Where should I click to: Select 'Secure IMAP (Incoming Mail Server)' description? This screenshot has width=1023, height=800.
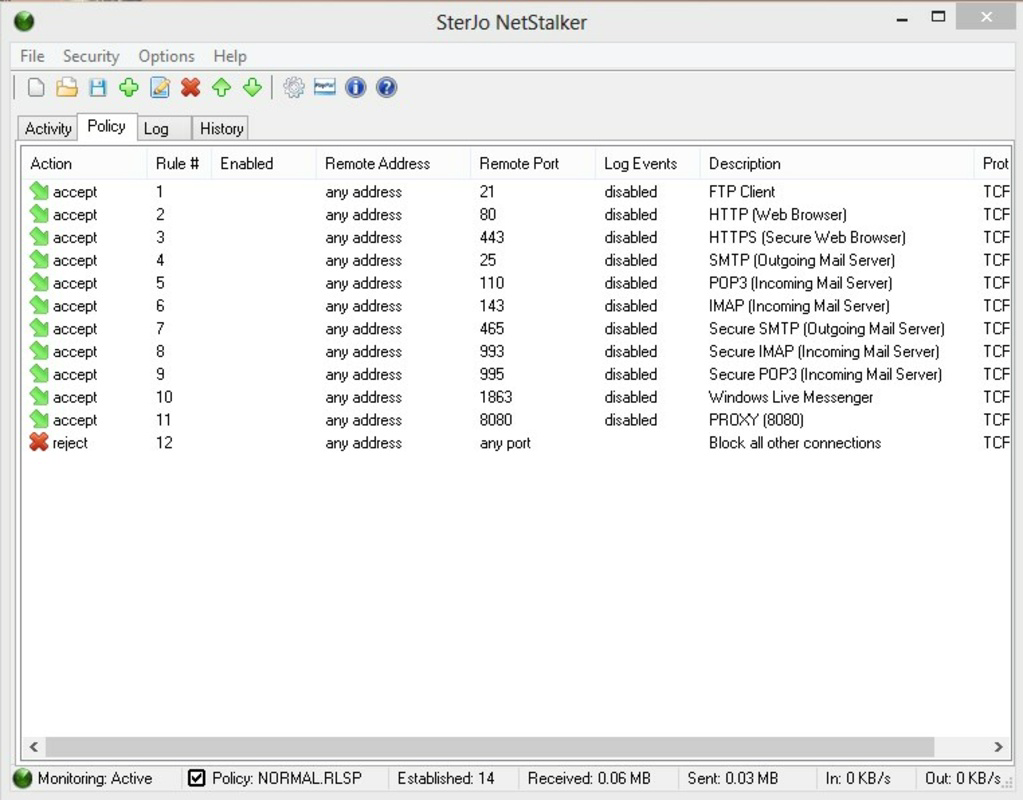click(824, 351)
